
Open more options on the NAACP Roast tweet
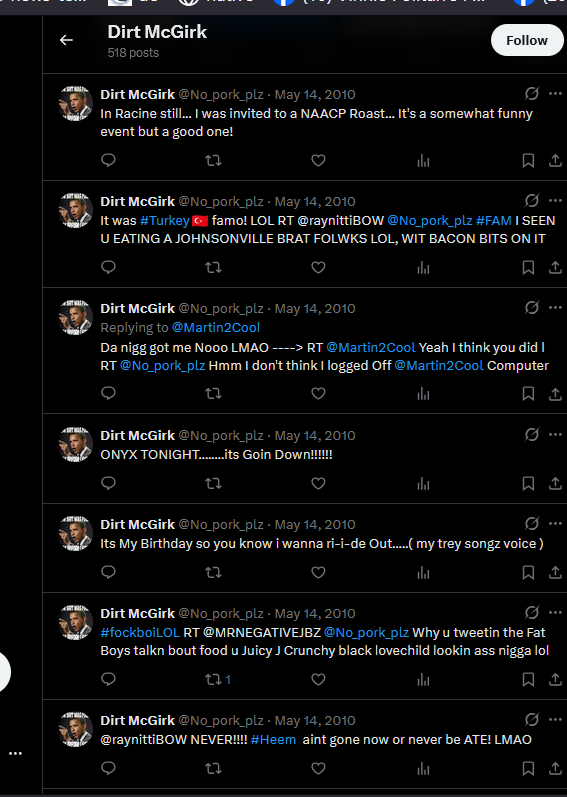pyautogui.click(x=555, y=94)
